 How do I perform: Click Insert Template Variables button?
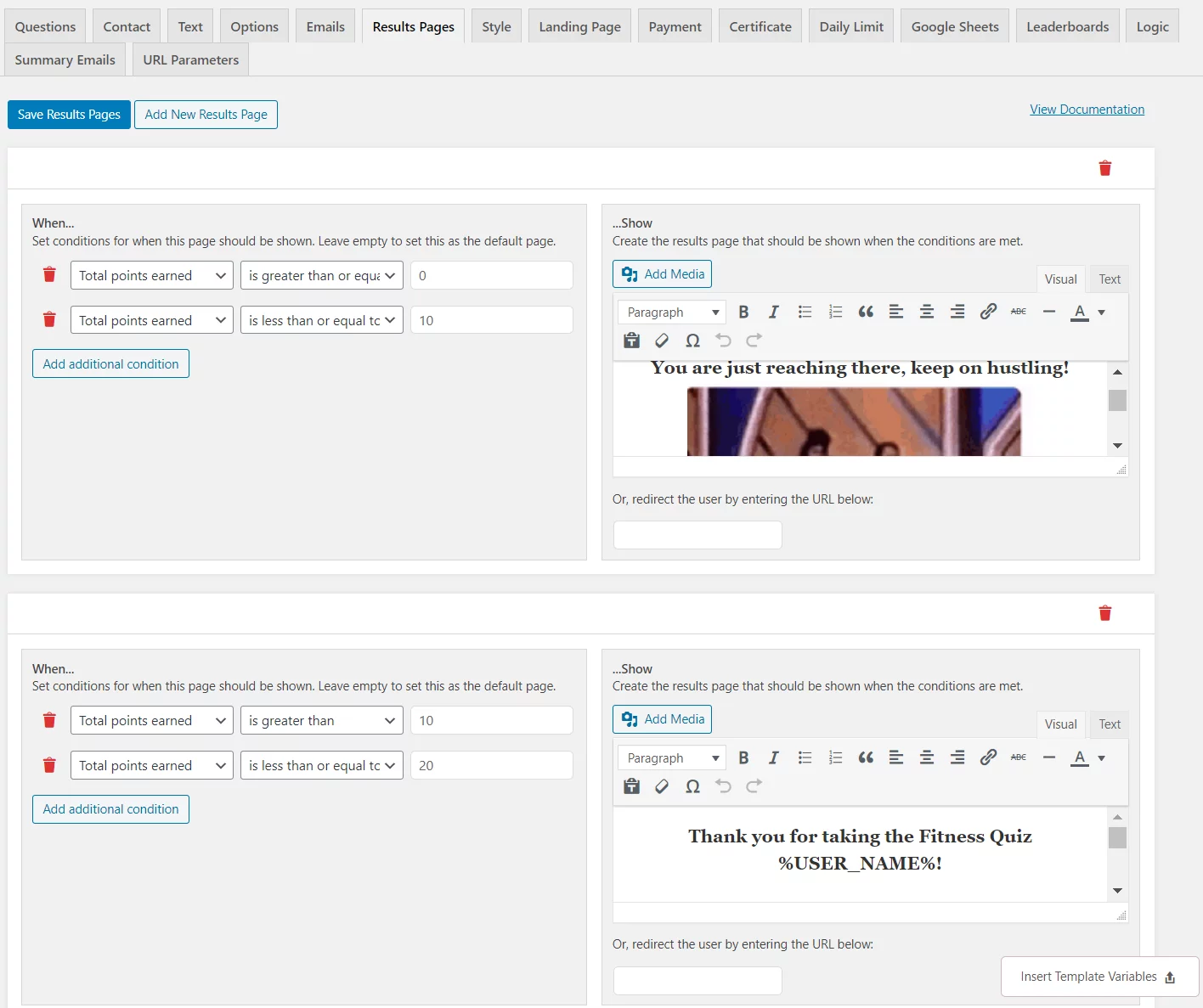(x=1099, y=977)
